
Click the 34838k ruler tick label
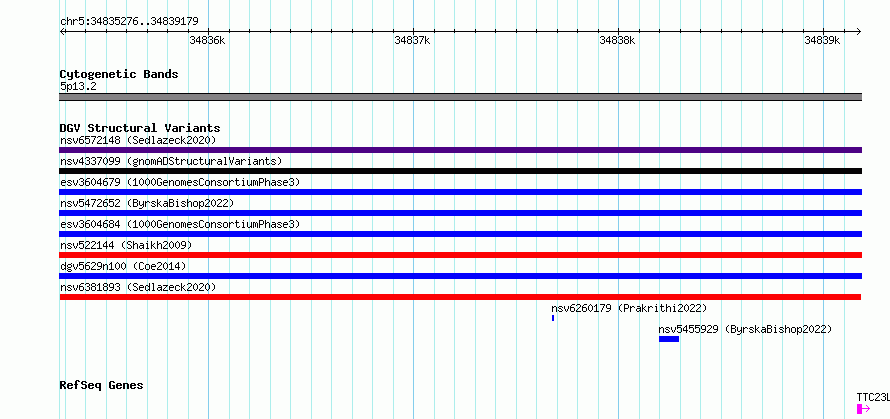point(617,40)
